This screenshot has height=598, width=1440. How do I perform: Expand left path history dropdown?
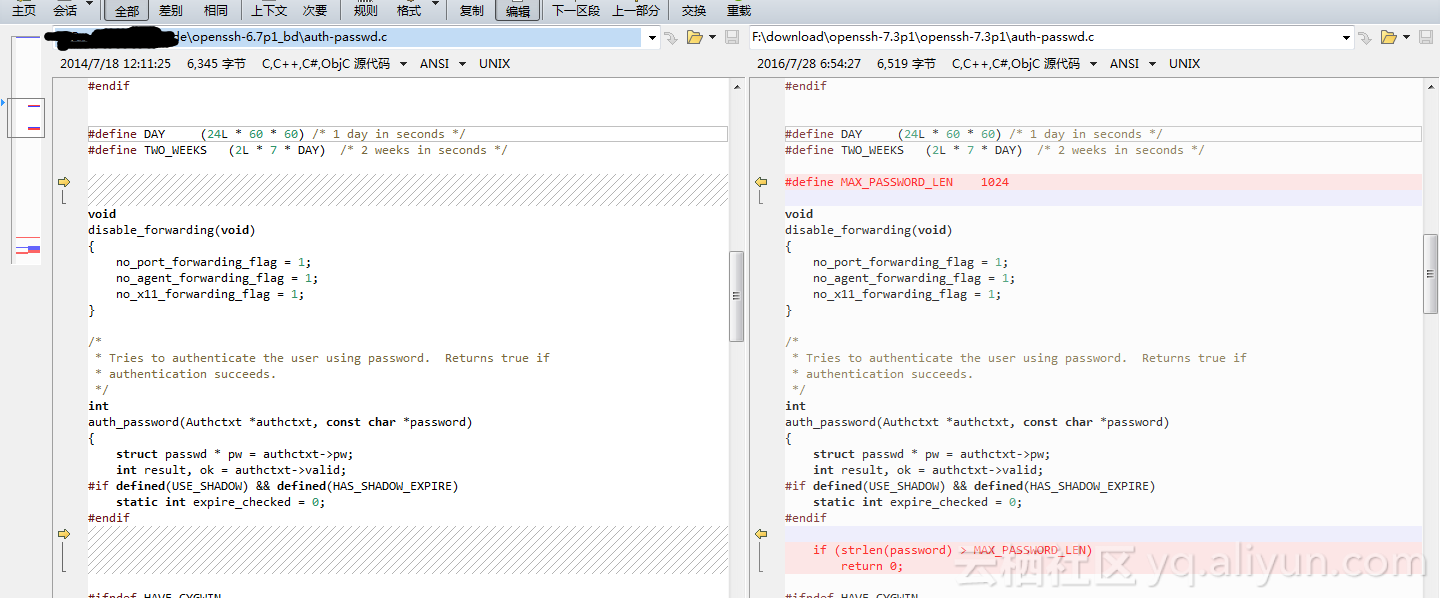[x=652, y=38]
